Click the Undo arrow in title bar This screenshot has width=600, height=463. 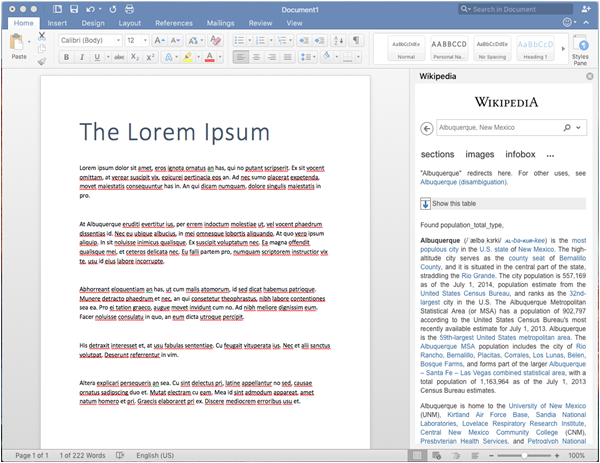(90, 9)
